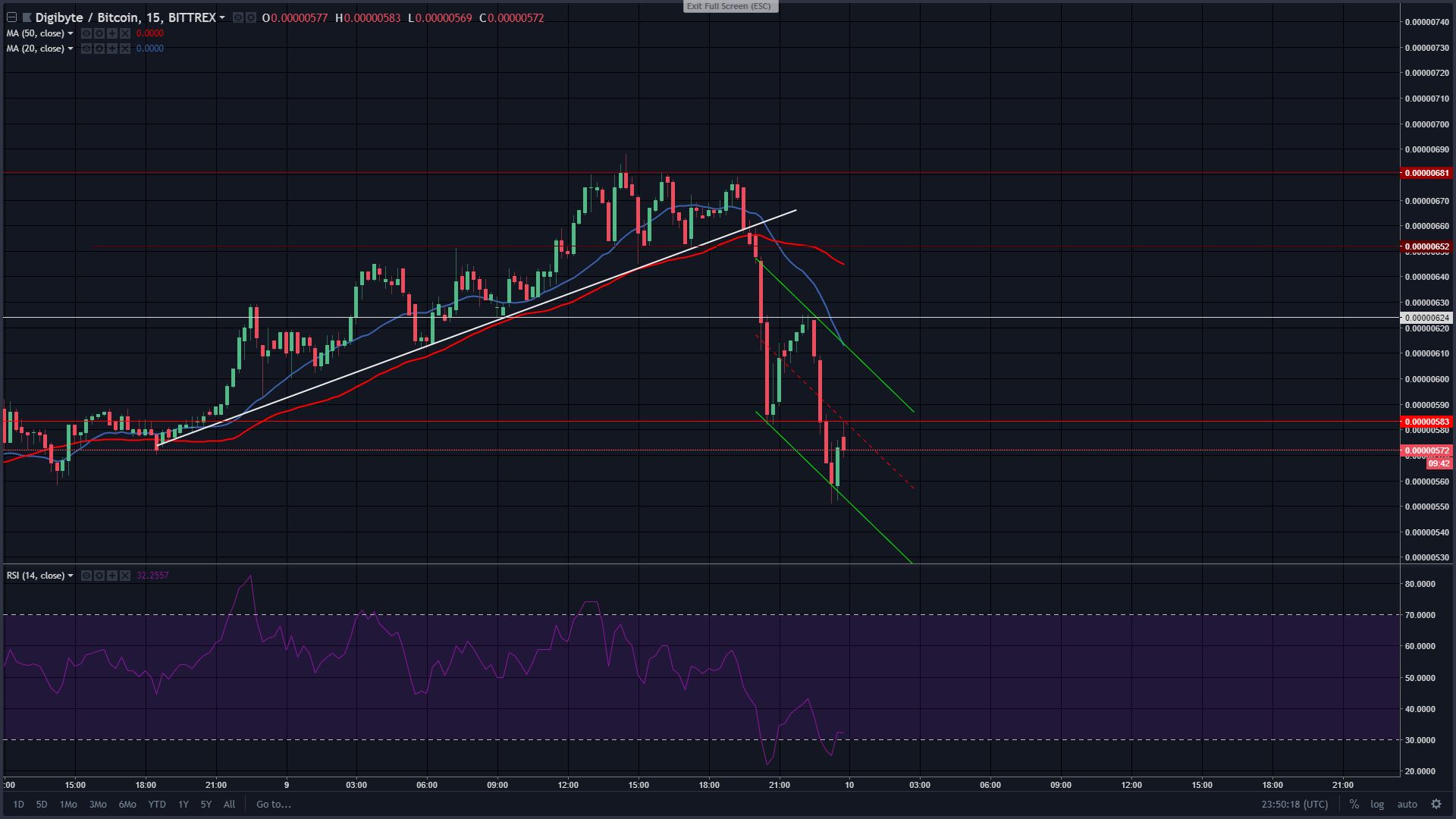Select the YTD time range

pyautogui.click(x=157, y=804)
